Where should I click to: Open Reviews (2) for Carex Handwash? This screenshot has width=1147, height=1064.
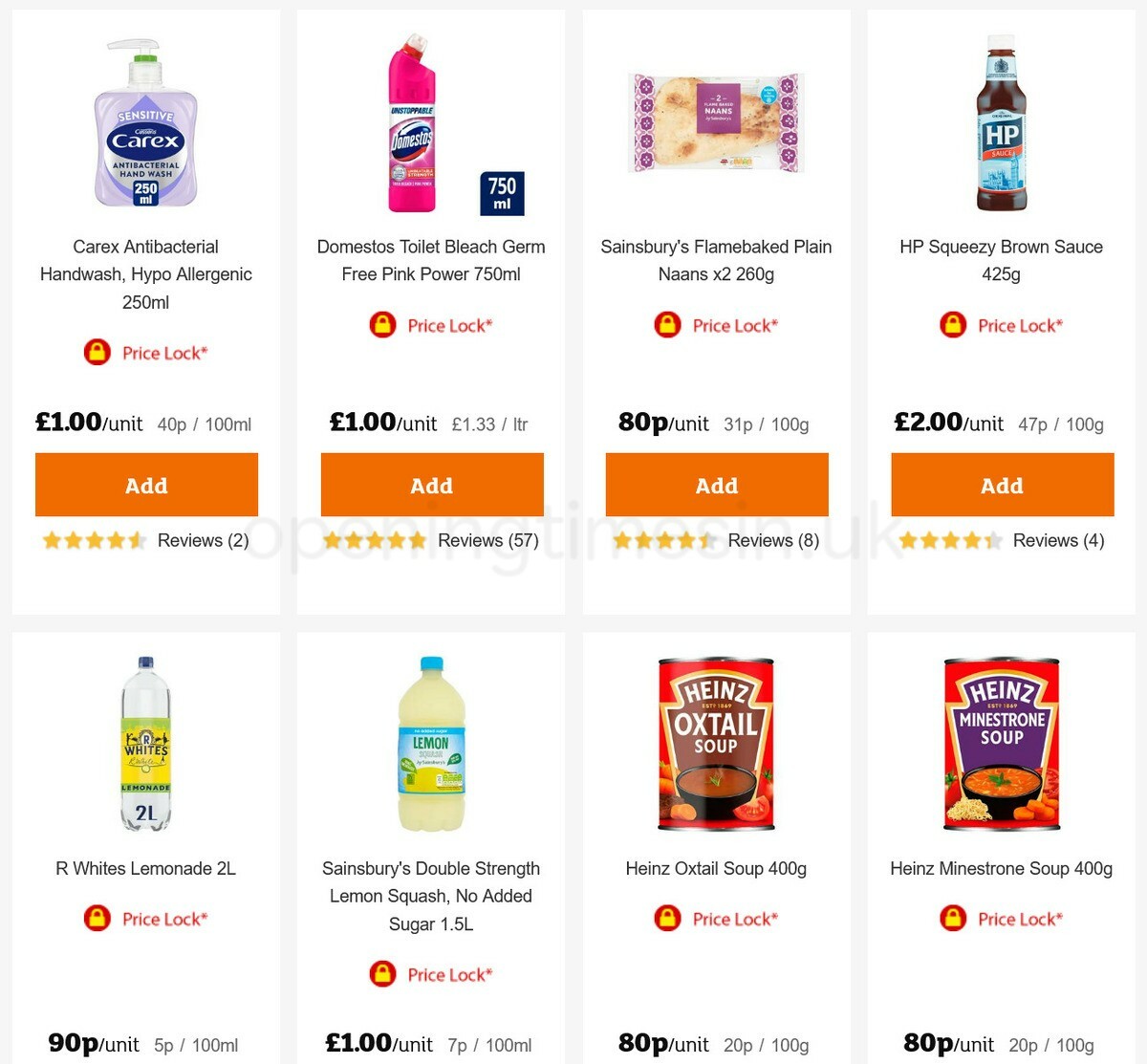pyautogui.click(x=202, y=540)
